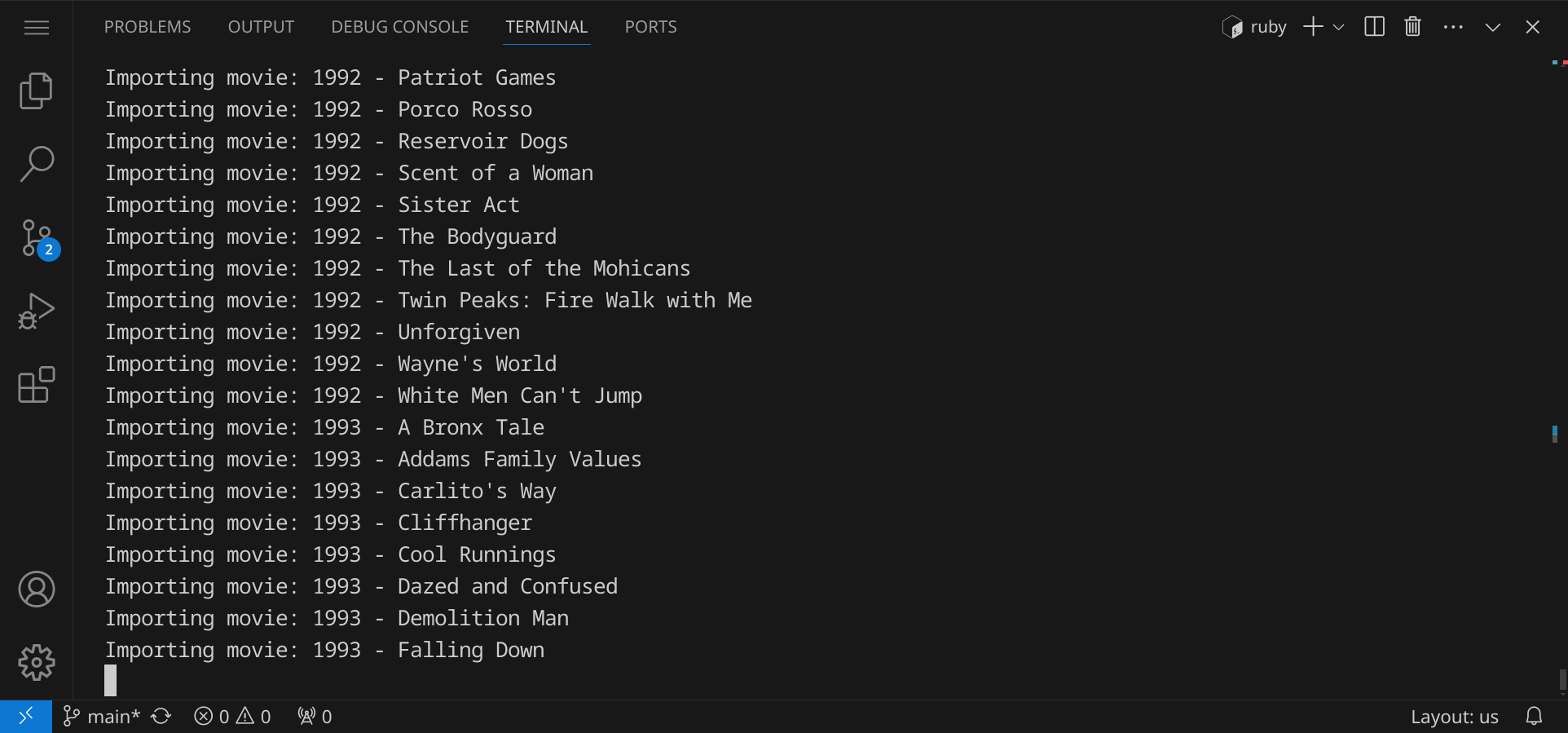Image resolution: width=1568 pixels, height=733 pixels.
Task: Open notifications bell in status bar
Action: coord(1534,717)
